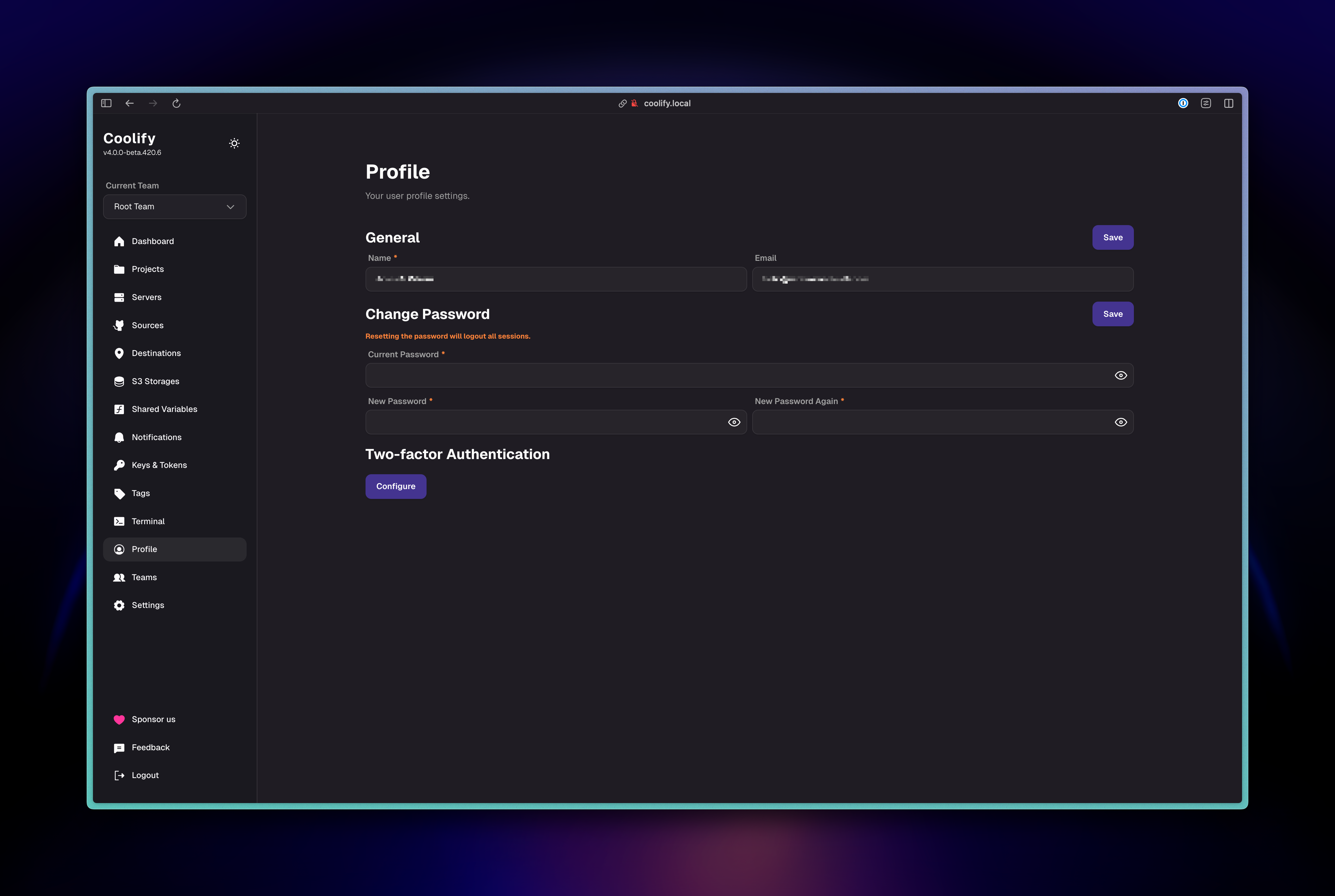Go to Shared Variables page
1335x896 pixels.
pos(164,409)
